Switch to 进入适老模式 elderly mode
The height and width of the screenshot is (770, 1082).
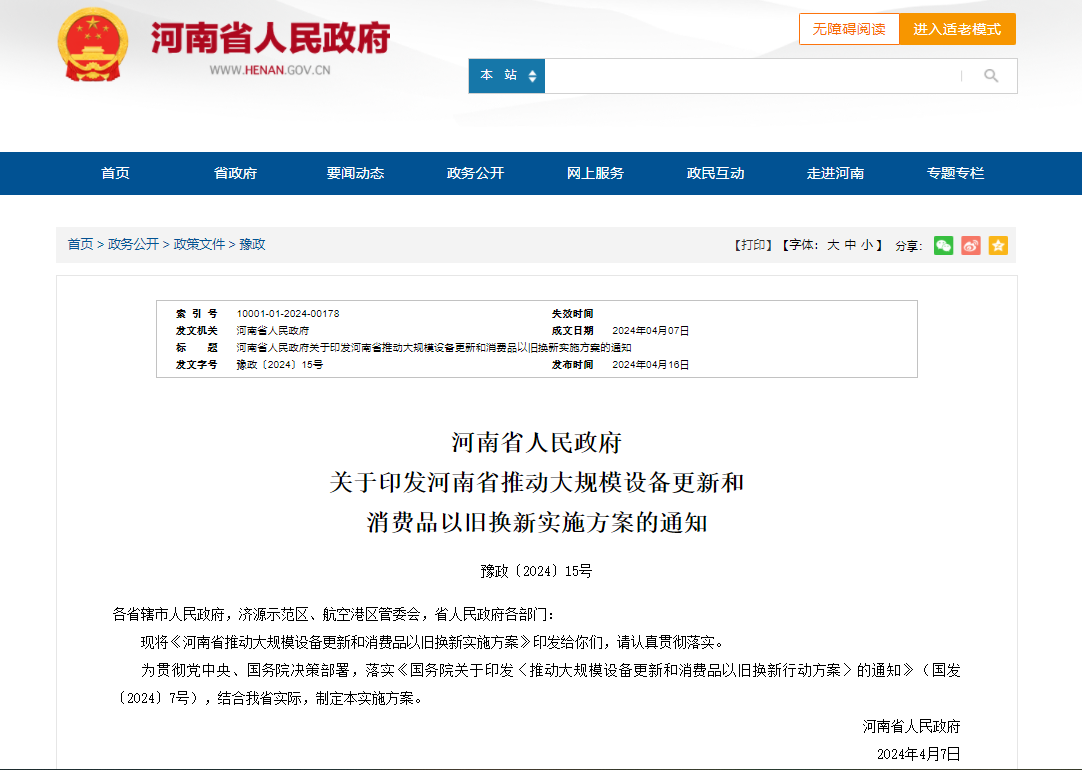pos(957,29)
